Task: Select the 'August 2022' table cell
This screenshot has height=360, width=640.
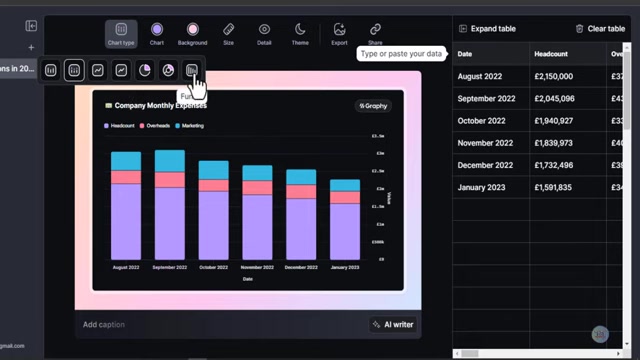Action: 491,76
